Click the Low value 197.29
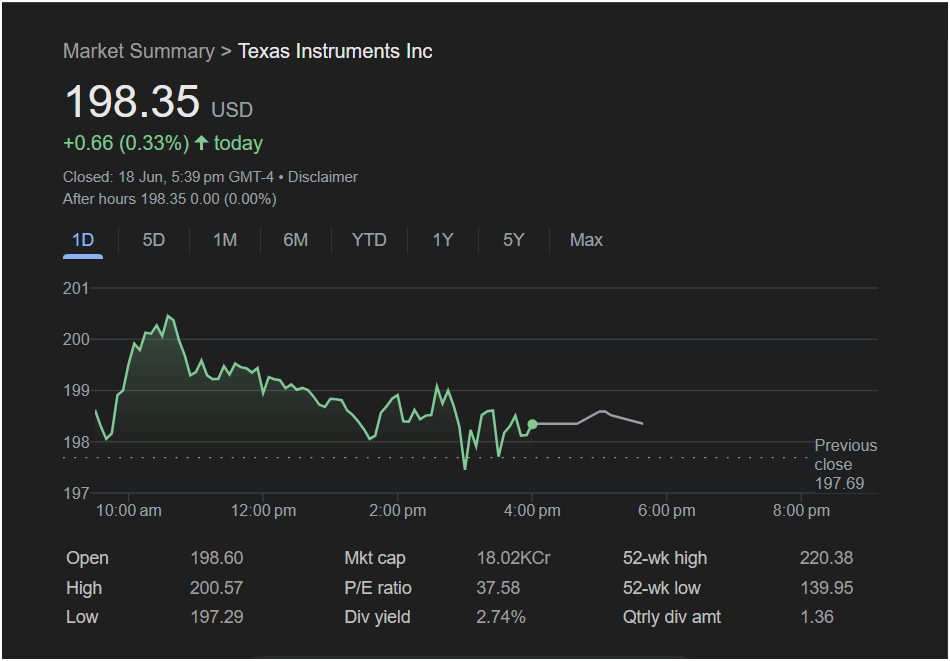Viewport: 950px width, 661px height. [217, 617]
